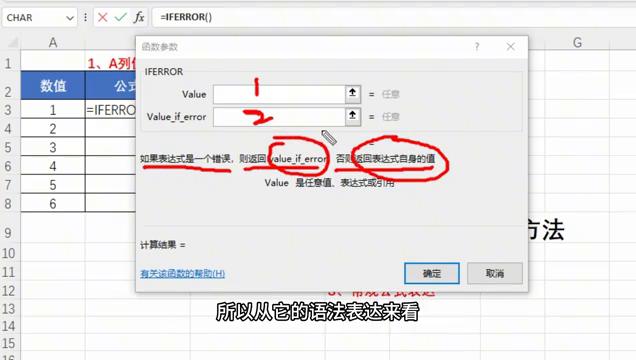Open the help question mark in dialog title bar
The height and width of the screenshot is (360, 636).
pyautogui.click(x=477, y=47)
